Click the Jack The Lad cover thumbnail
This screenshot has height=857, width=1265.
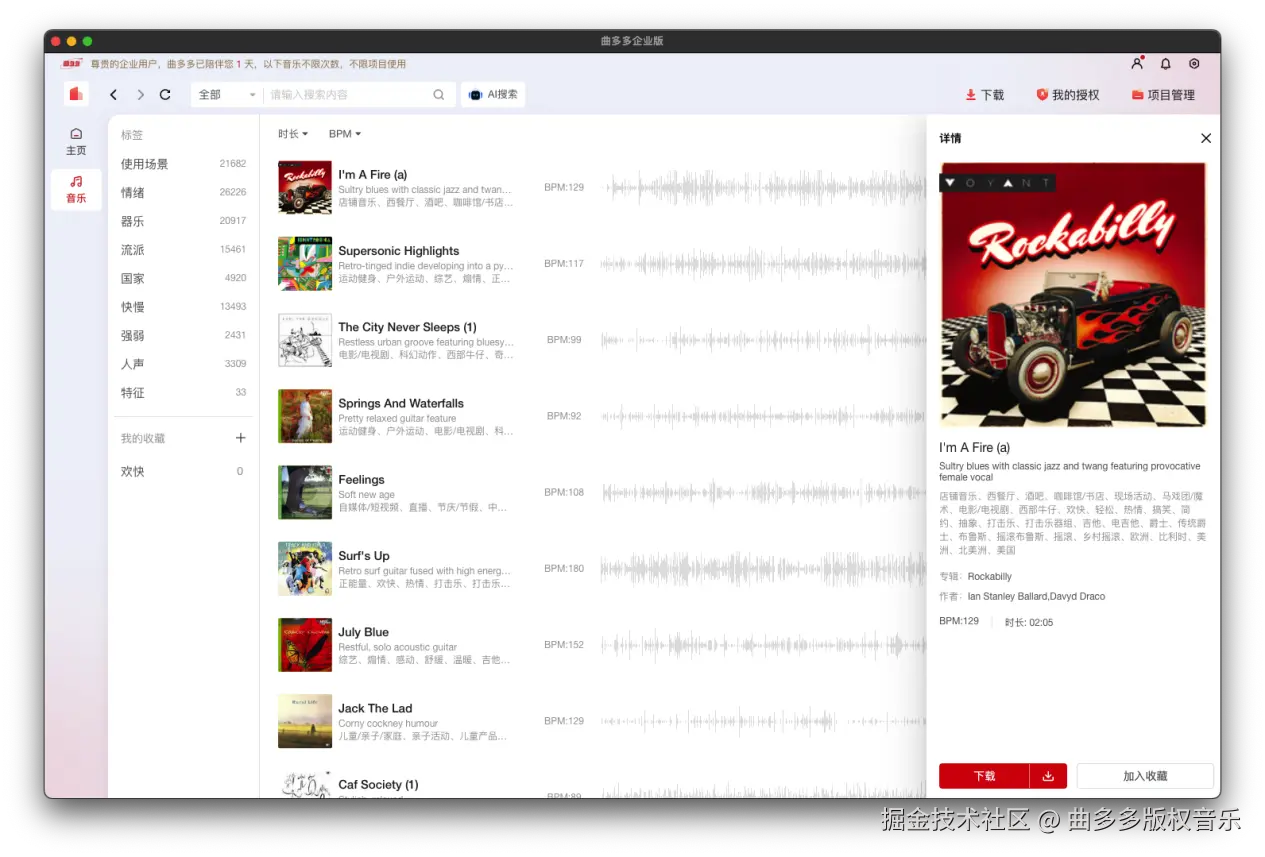(x=305, y=721)
